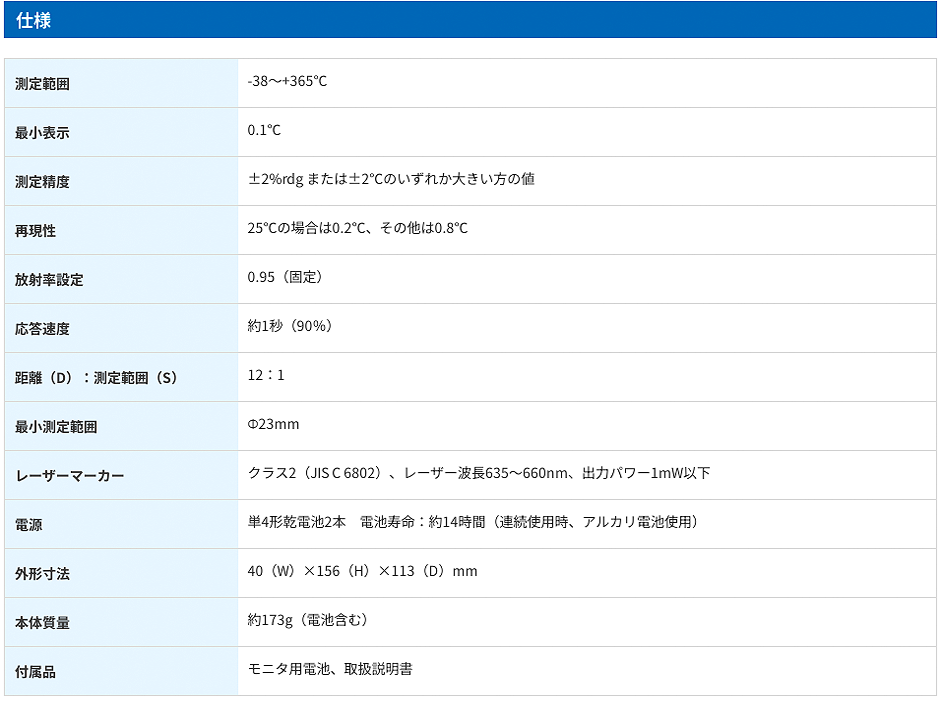Click the 電源 row label

[28, 525]
